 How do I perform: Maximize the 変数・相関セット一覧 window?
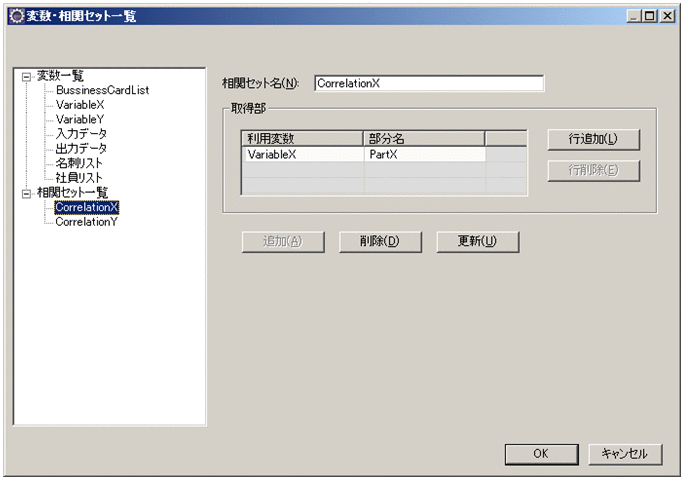point(650,16)
